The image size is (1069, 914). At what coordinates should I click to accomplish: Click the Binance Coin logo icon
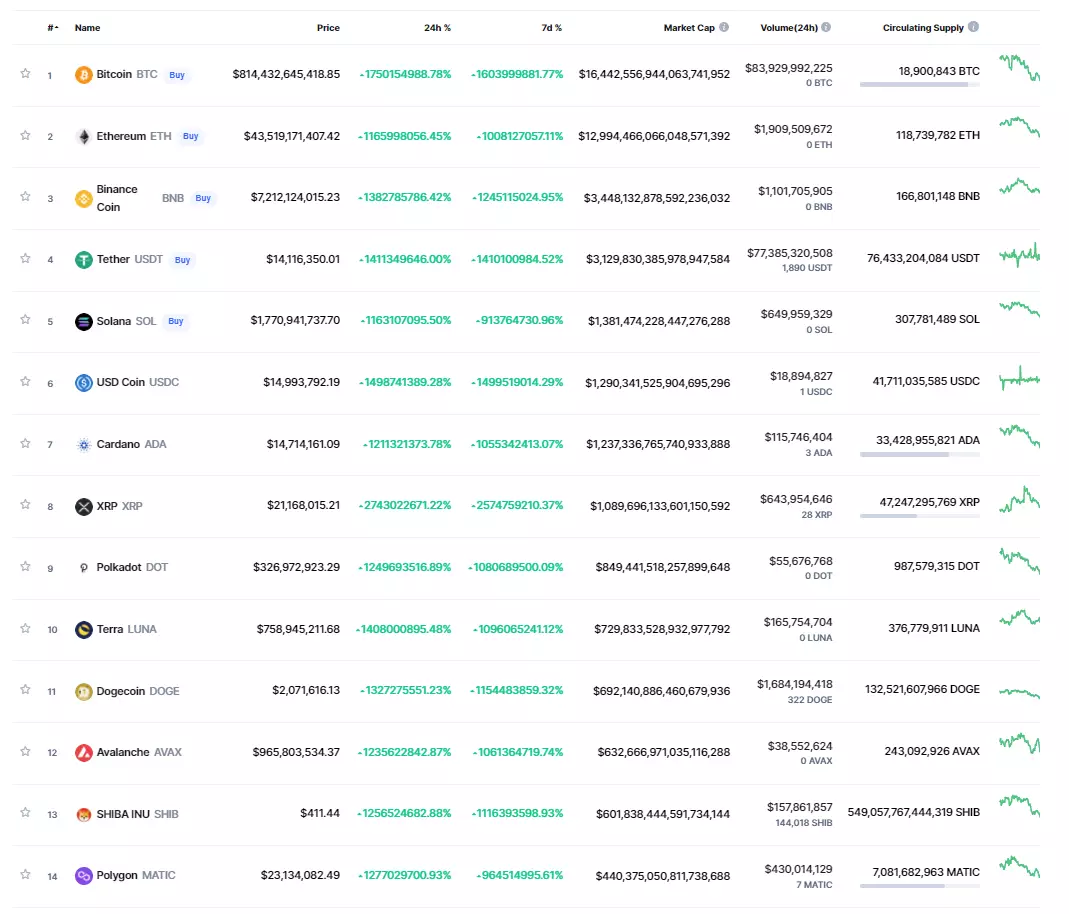tap(83, 198)
